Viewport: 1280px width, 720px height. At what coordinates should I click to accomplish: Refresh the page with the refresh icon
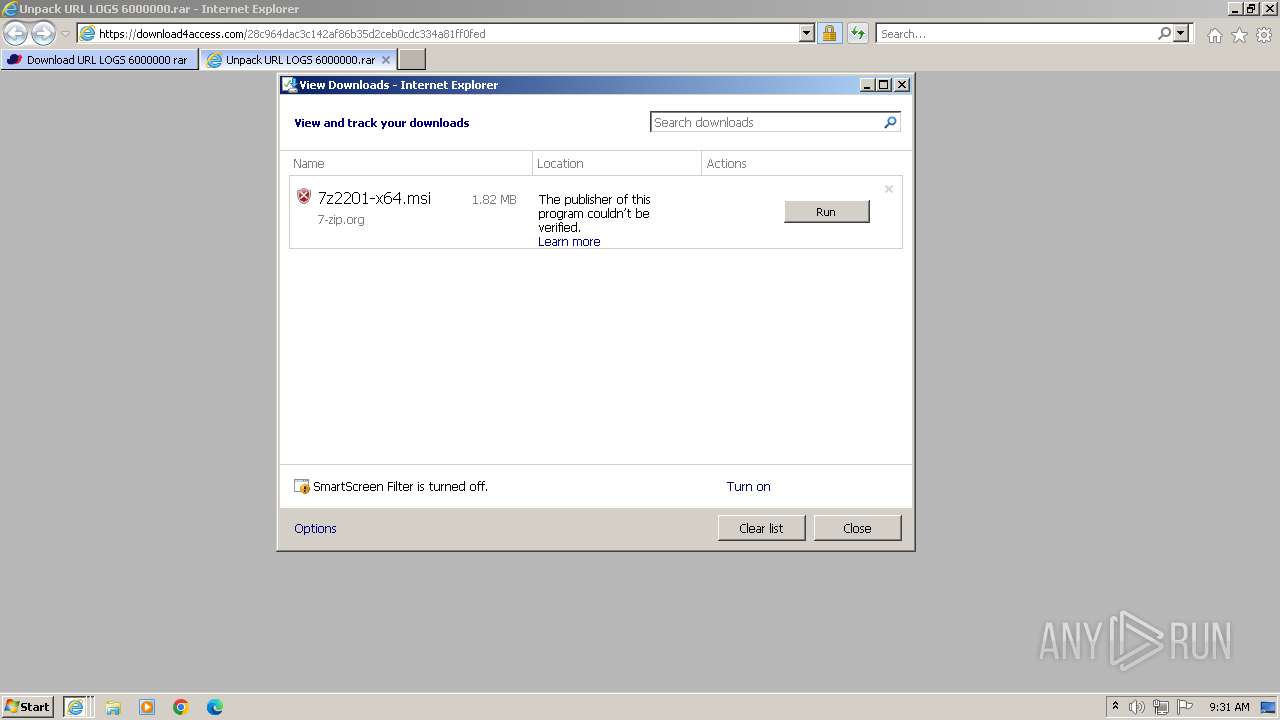coord(857,33)
